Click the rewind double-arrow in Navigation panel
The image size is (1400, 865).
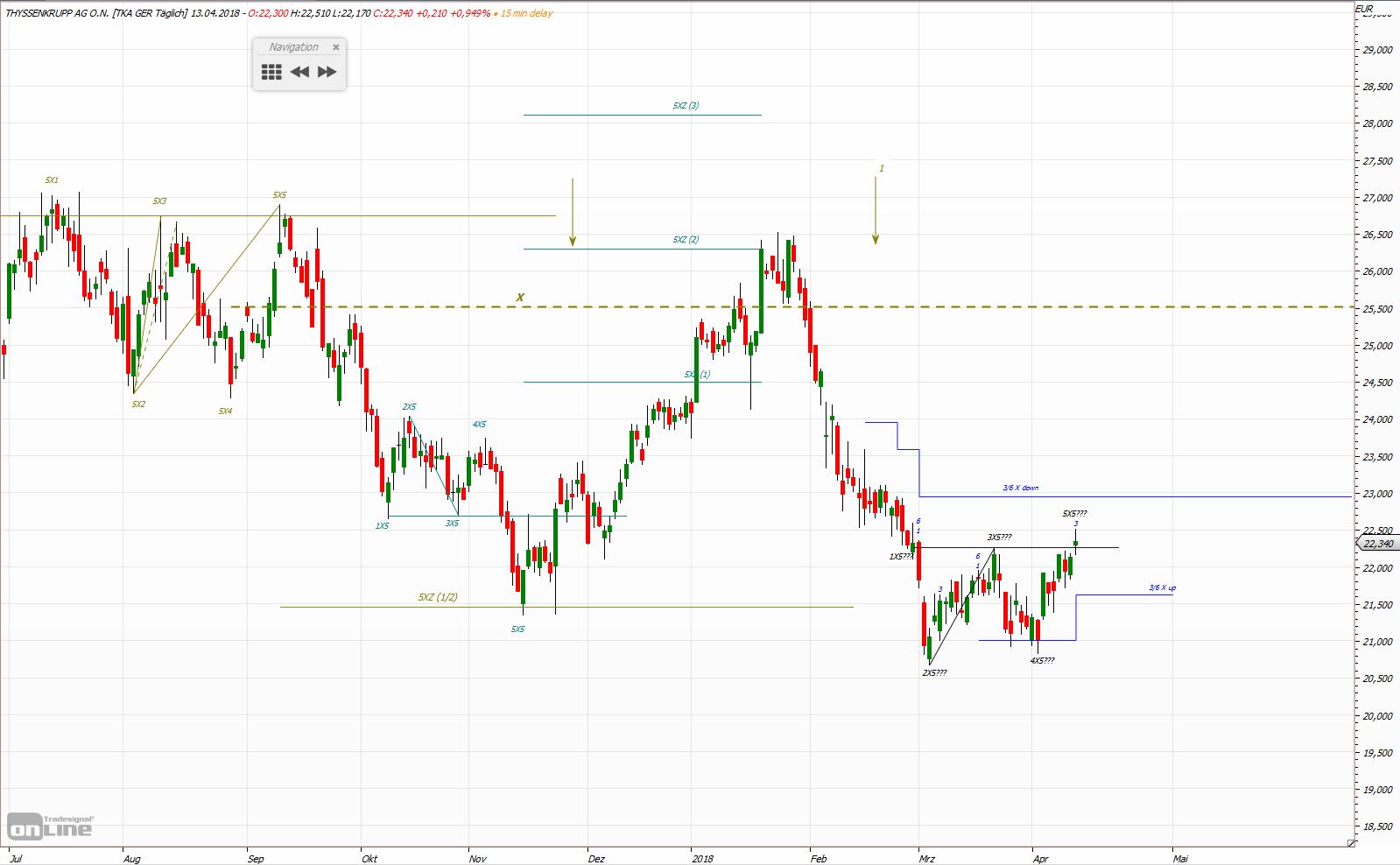click(x=299, y=72)
